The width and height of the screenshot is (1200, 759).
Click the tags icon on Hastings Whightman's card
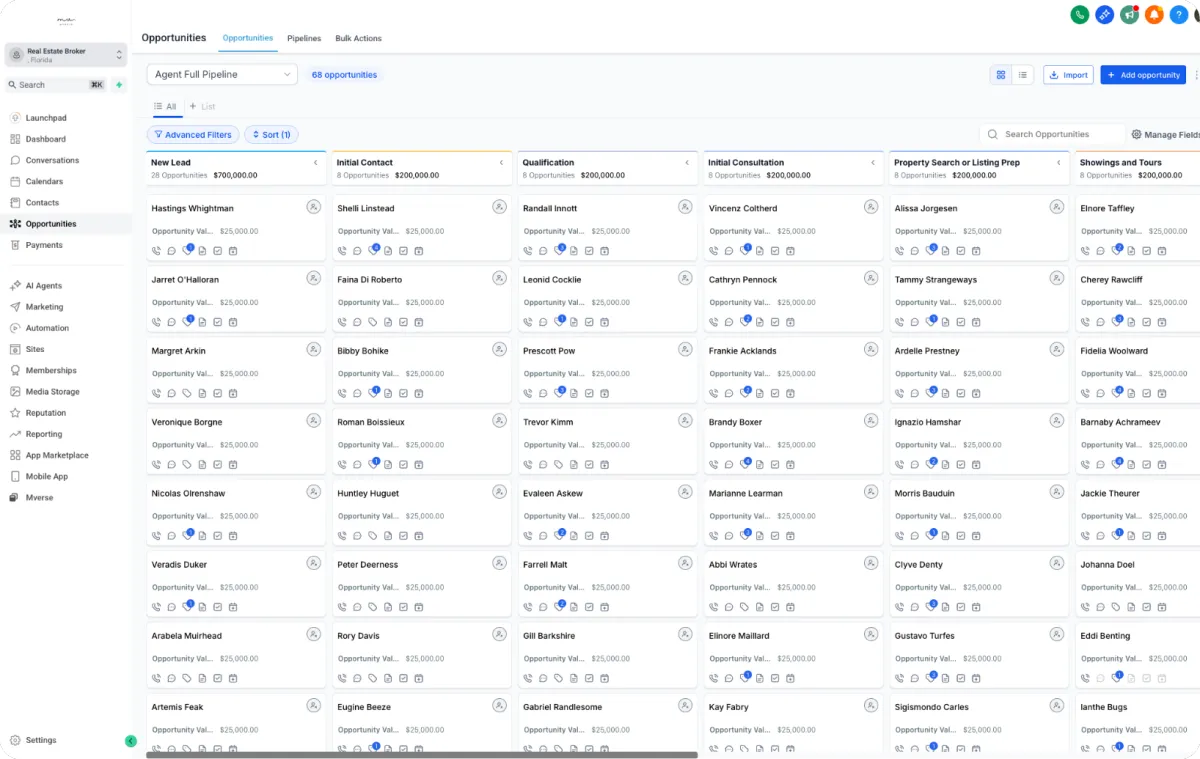pyautogui.click(x=187, y=251)
